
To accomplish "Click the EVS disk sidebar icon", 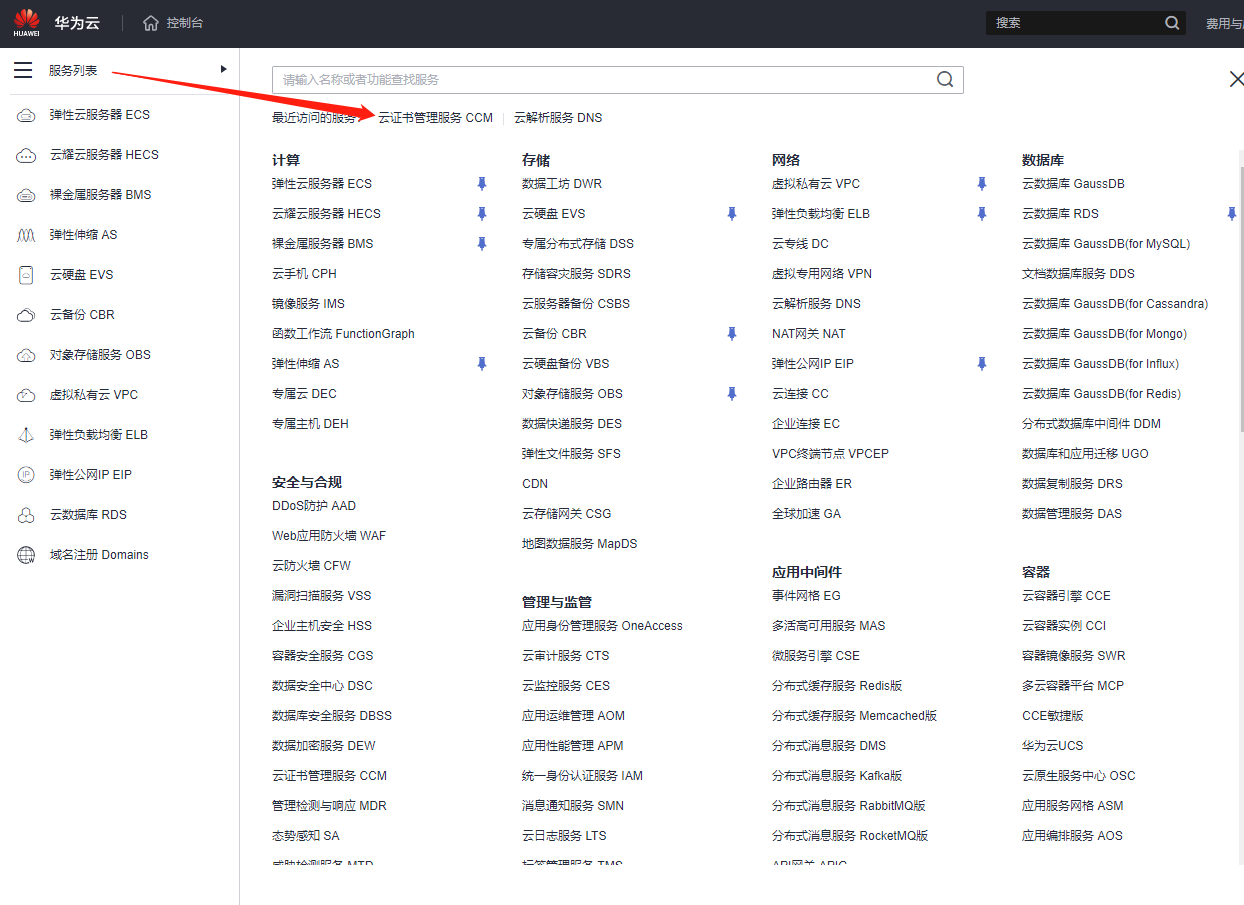I will [x=27, y=275].
